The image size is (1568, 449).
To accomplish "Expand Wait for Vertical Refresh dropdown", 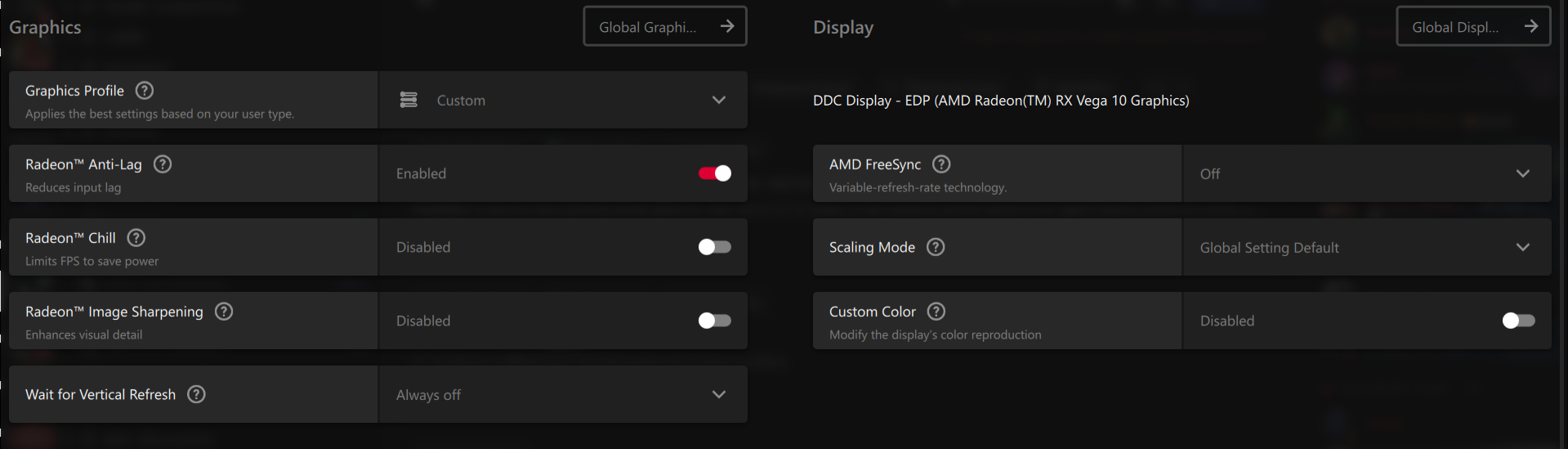I will click(x=563, y=394).
